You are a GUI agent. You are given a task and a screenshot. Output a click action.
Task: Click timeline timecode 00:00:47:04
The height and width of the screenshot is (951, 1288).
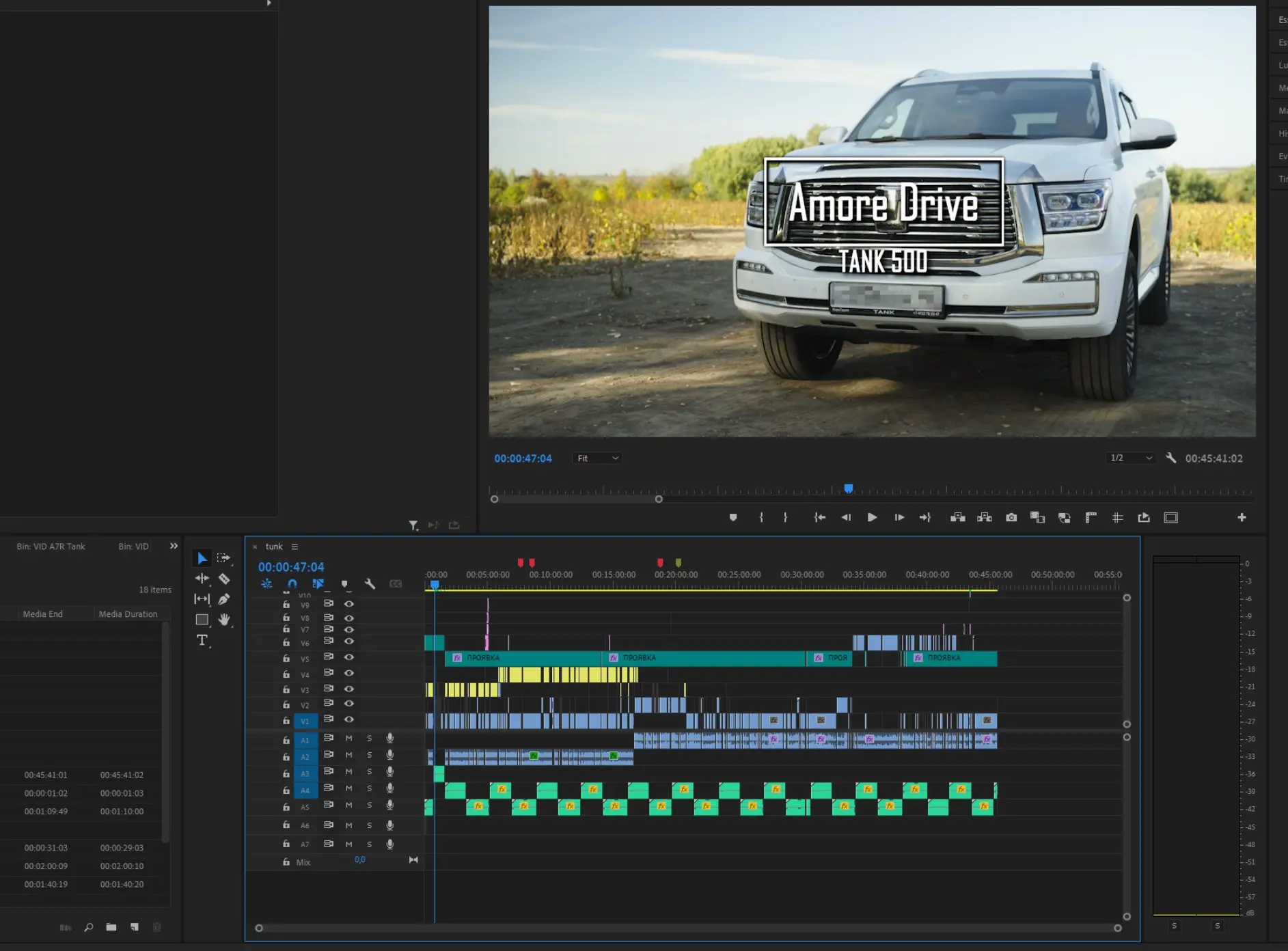pos(291,567)
